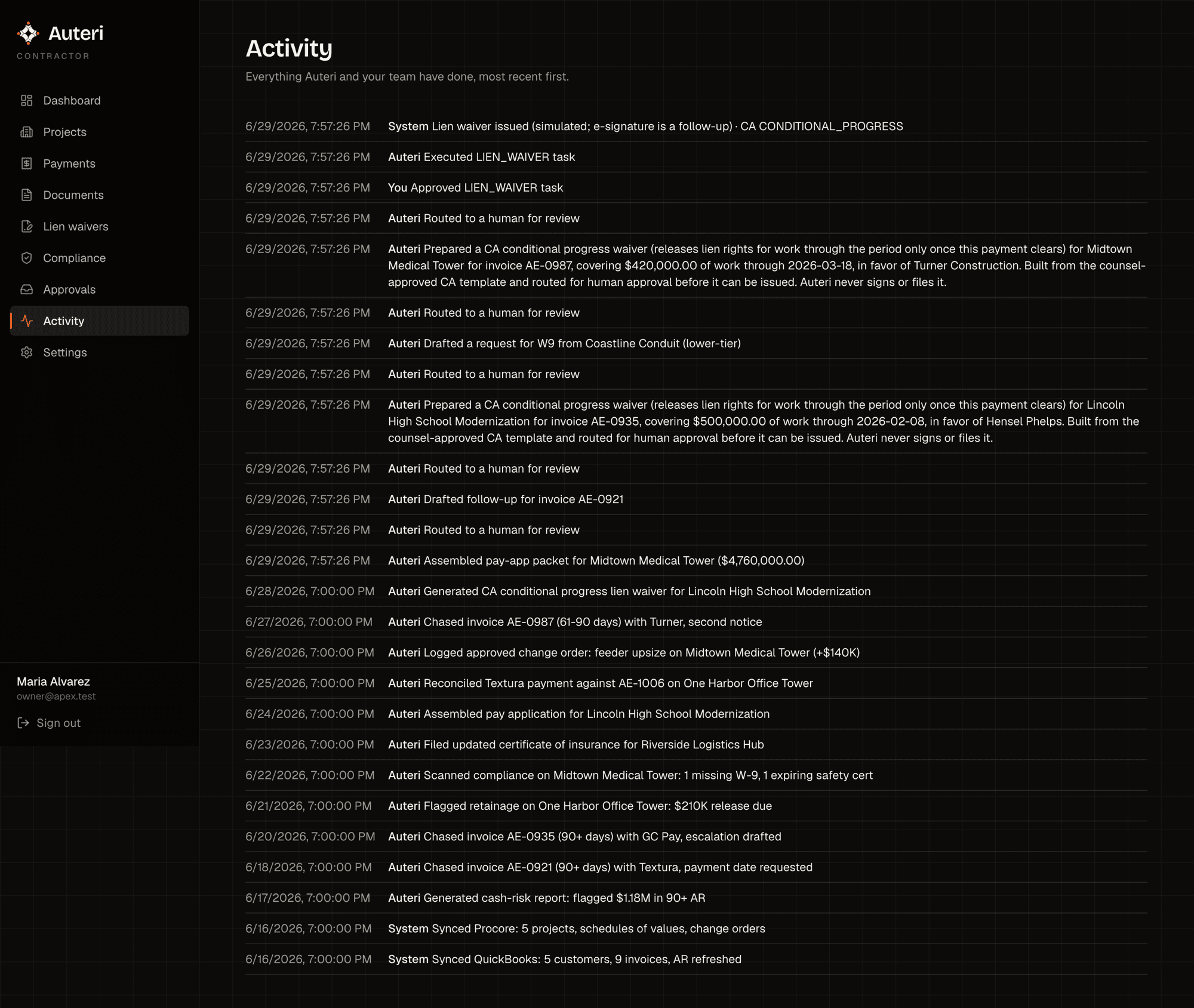Click the Auteri logo icon
1194x1008 pixels.
point(28,33)
